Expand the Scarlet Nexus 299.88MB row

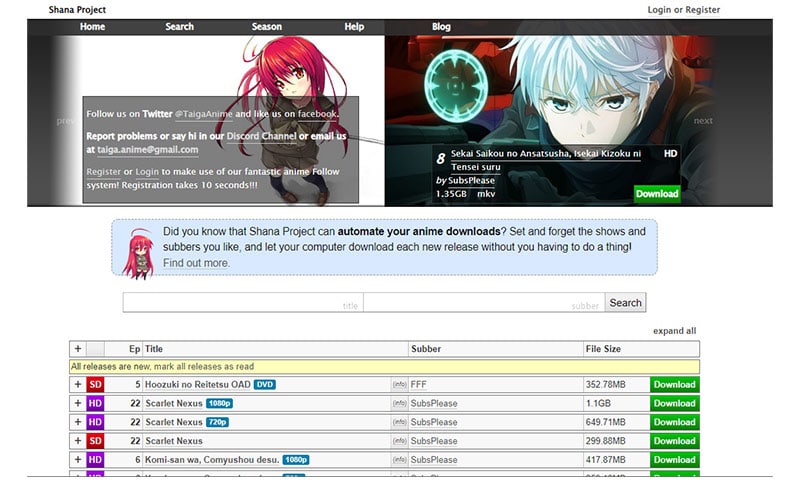tap(78, 441)
